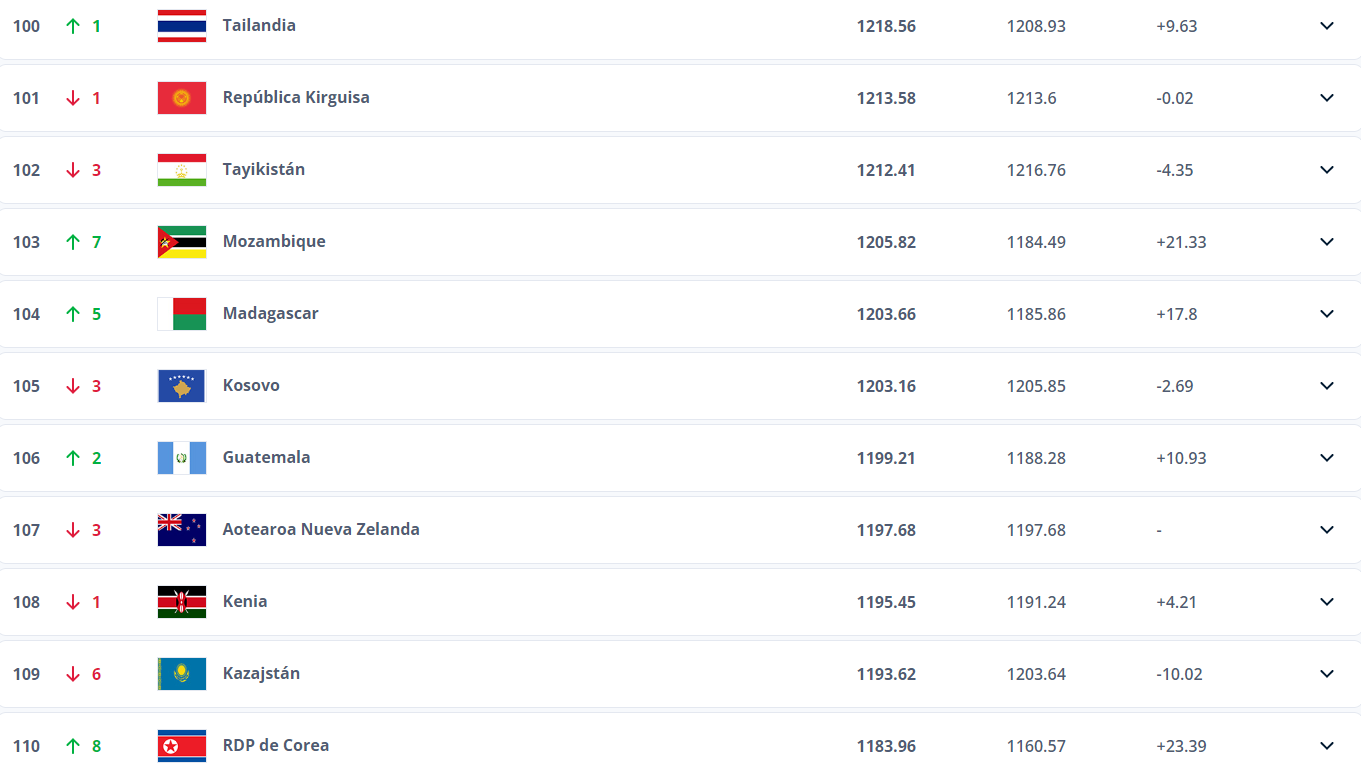Click the New Zealand flag icon
Screen dimensions: 1361x773
coord(182,530)
